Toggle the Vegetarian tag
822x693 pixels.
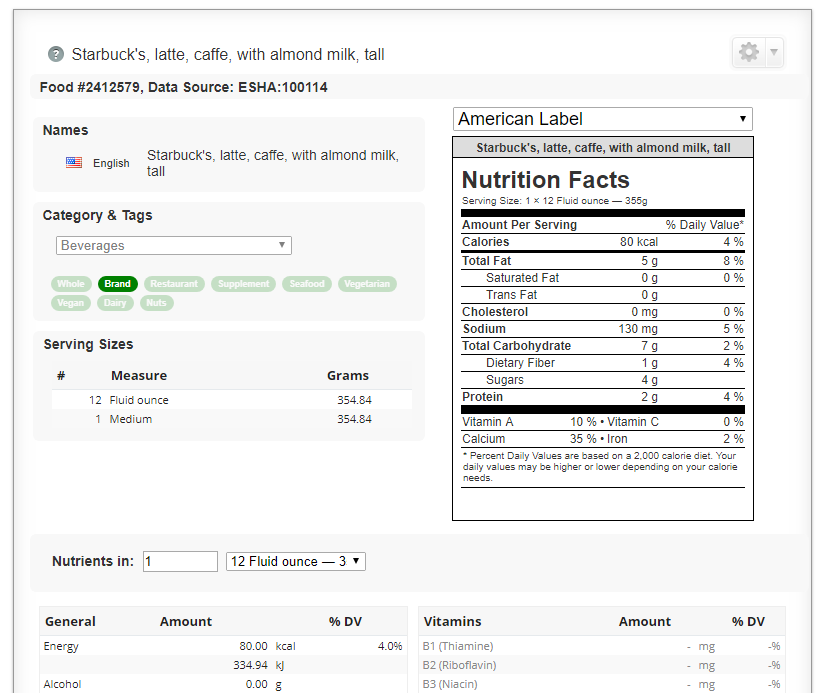click(367, 284)
